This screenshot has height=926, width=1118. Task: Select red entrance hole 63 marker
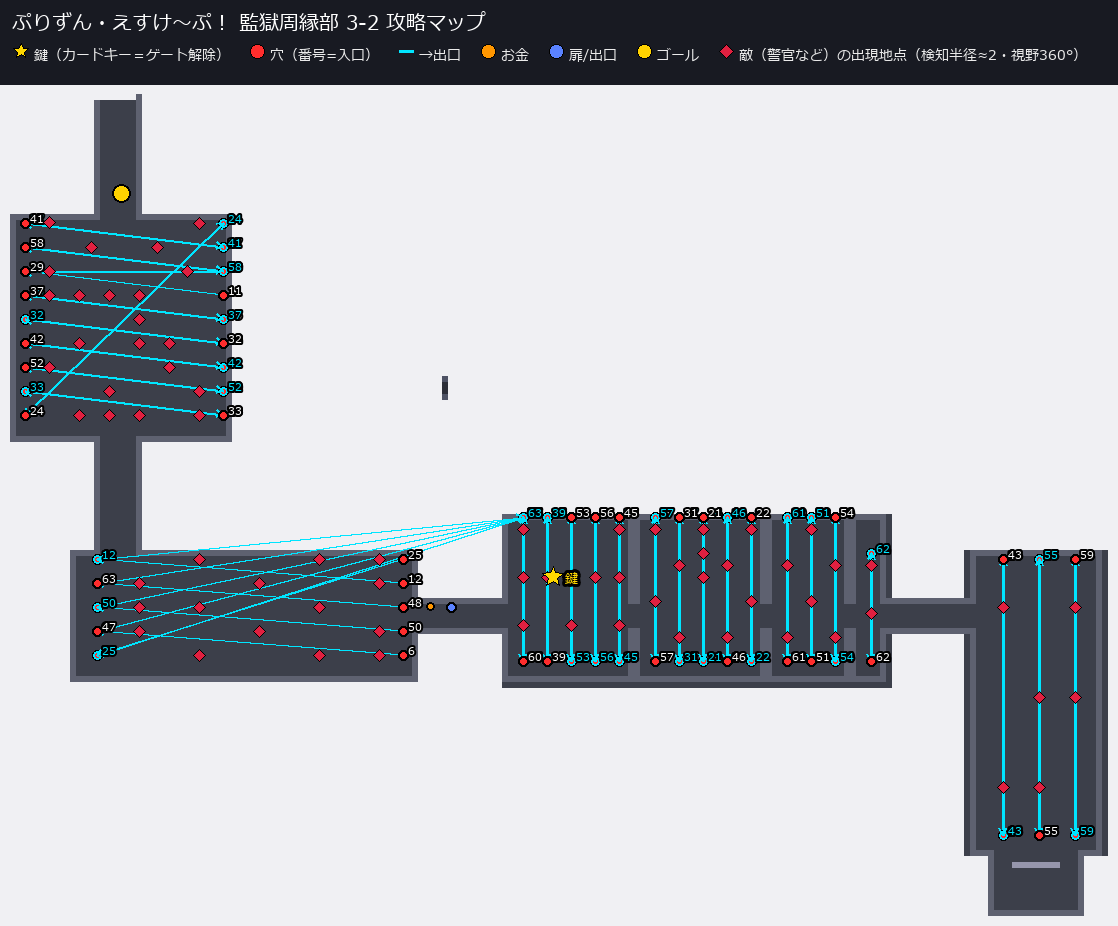pos(98,583)
